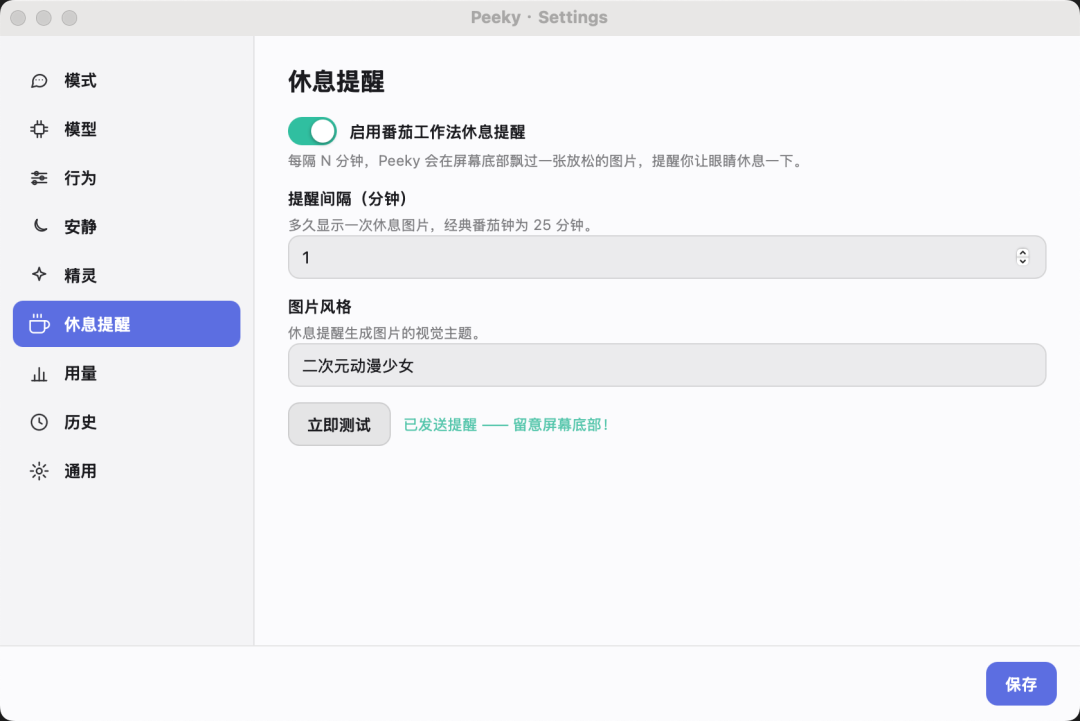Click the 已发送提醒 status message
Viewport: 1080px width, 721px height.
[506, 425]
